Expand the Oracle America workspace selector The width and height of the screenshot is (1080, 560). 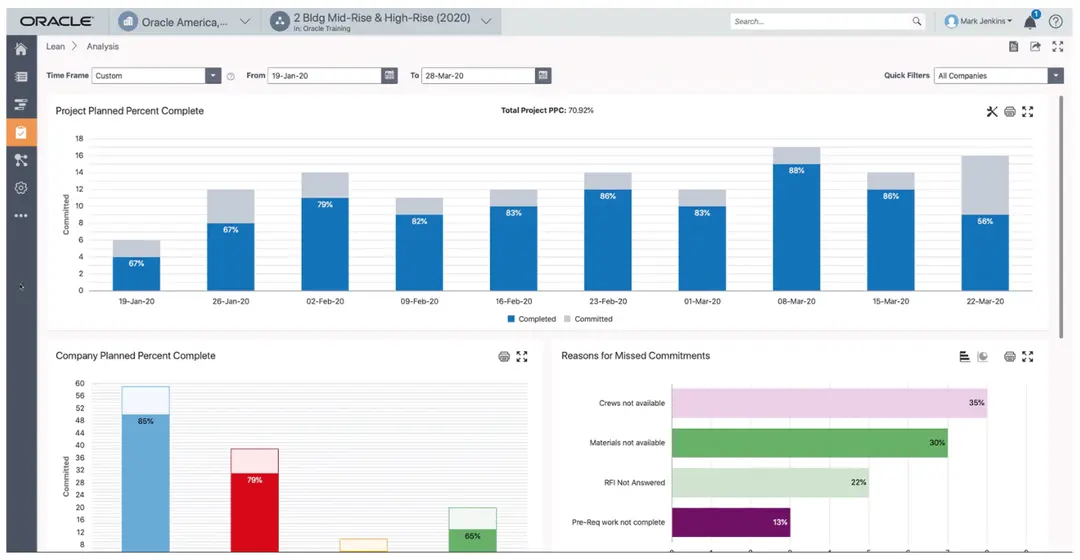(x=245, y=21)
